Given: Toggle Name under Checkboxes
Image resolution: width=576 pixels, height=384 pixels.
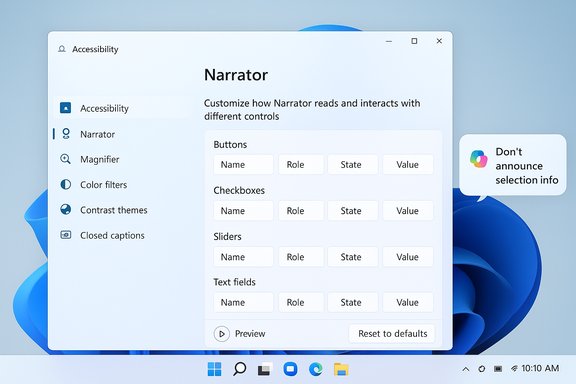Looking at the screenshot, I should [x=243, y=211].
